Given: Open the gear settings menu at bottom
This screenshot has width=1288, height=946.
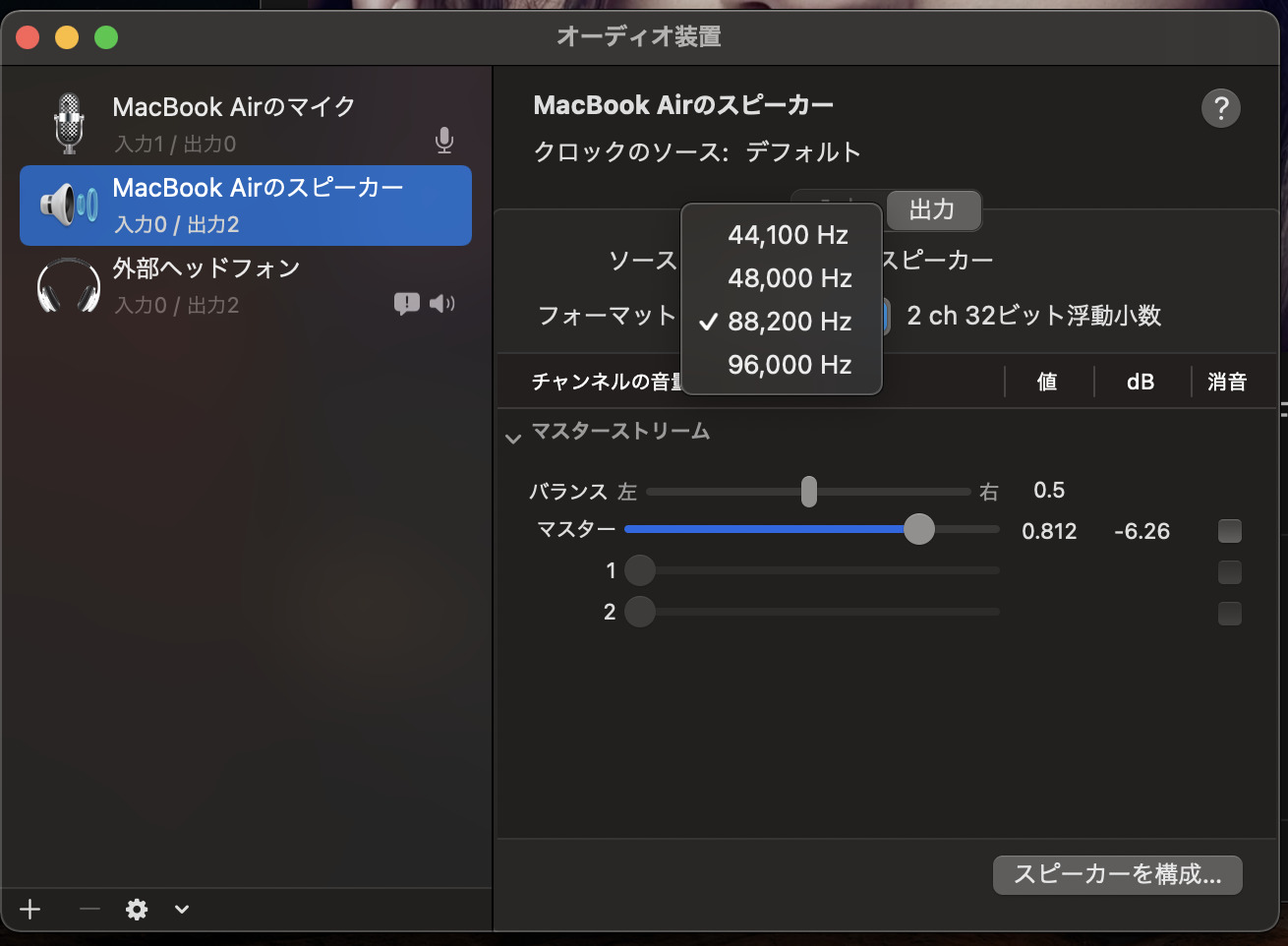Looking at the screenshot, I should click(x=137, y=909).
